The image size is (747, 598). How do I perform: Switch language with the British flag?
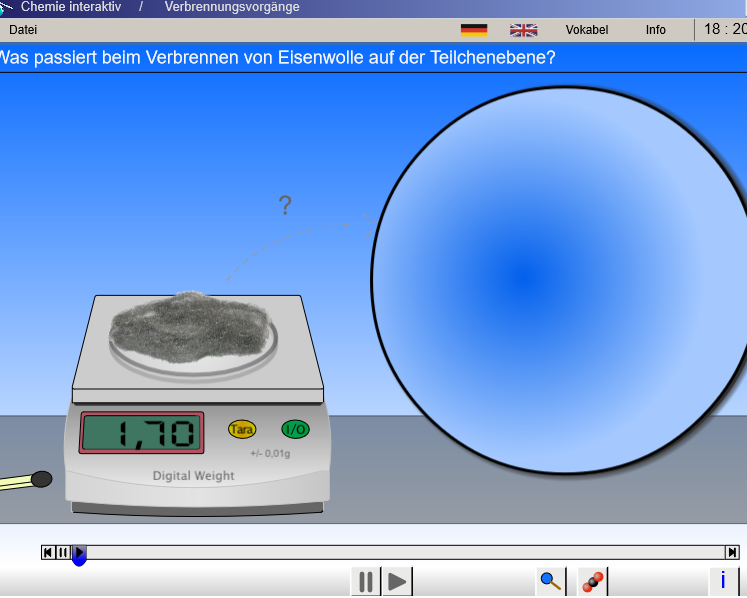coord(523,30)
